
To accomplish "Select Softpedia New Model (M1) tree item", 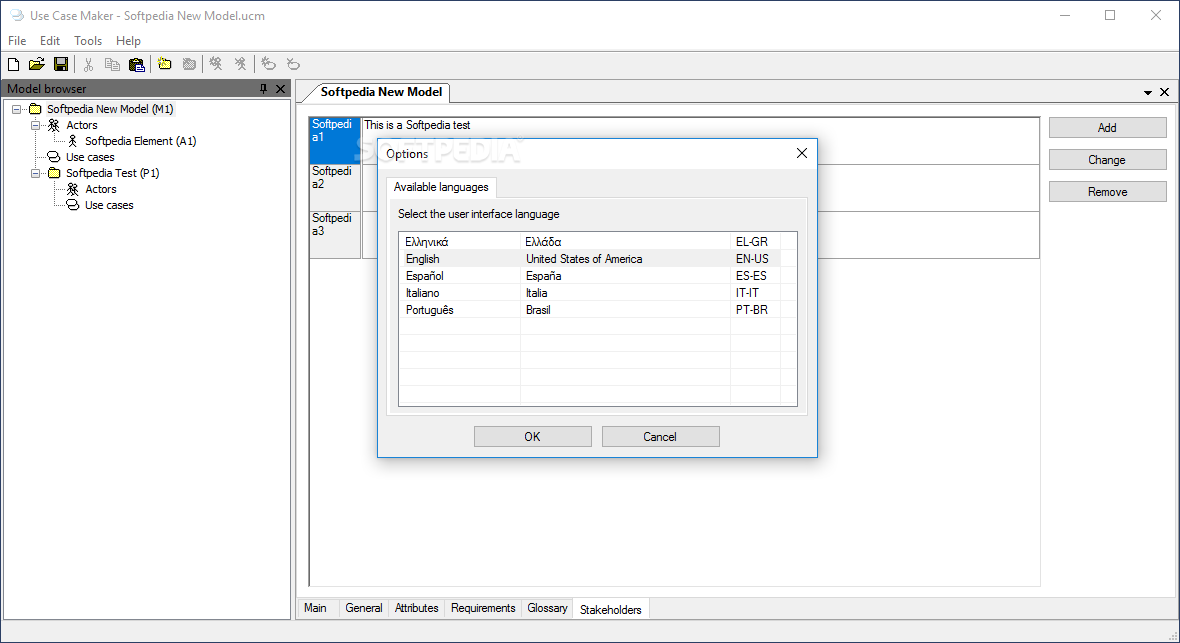I will tap(110, 109).
